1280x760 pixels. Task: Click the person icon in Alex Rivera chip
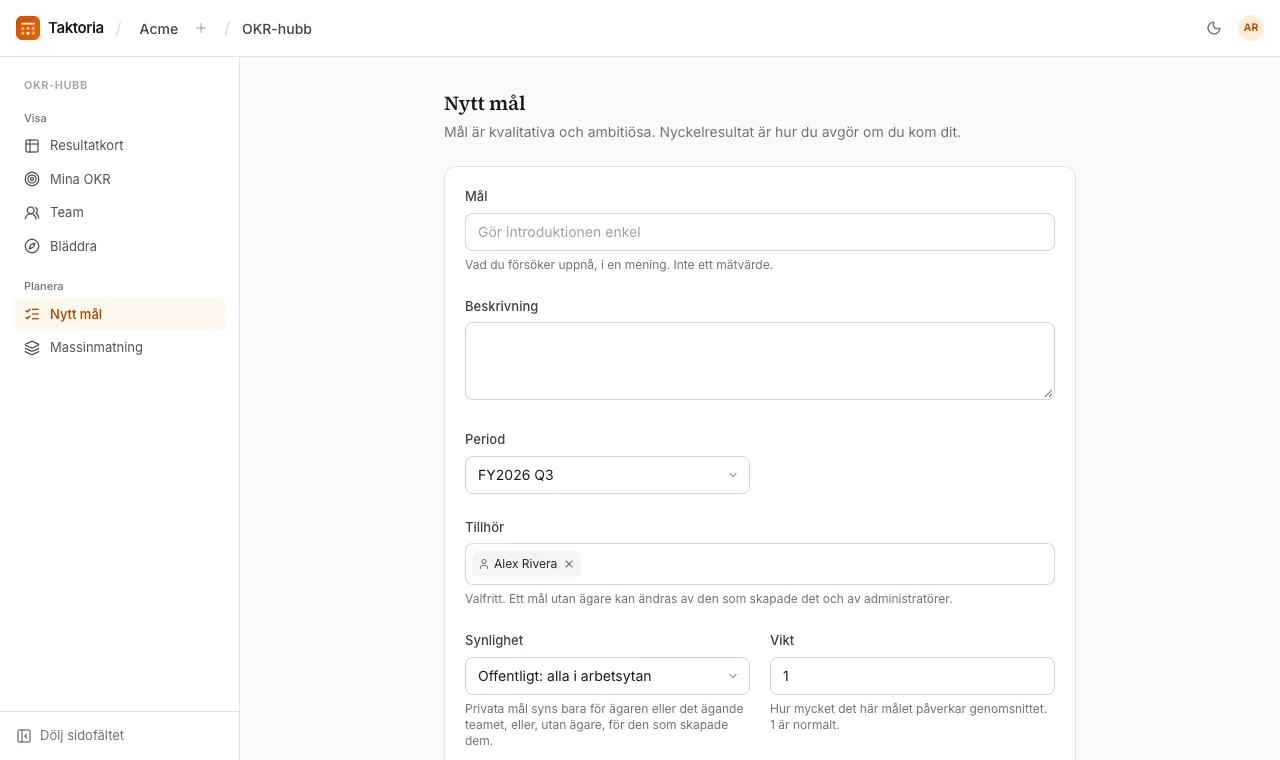coord(484,564)
